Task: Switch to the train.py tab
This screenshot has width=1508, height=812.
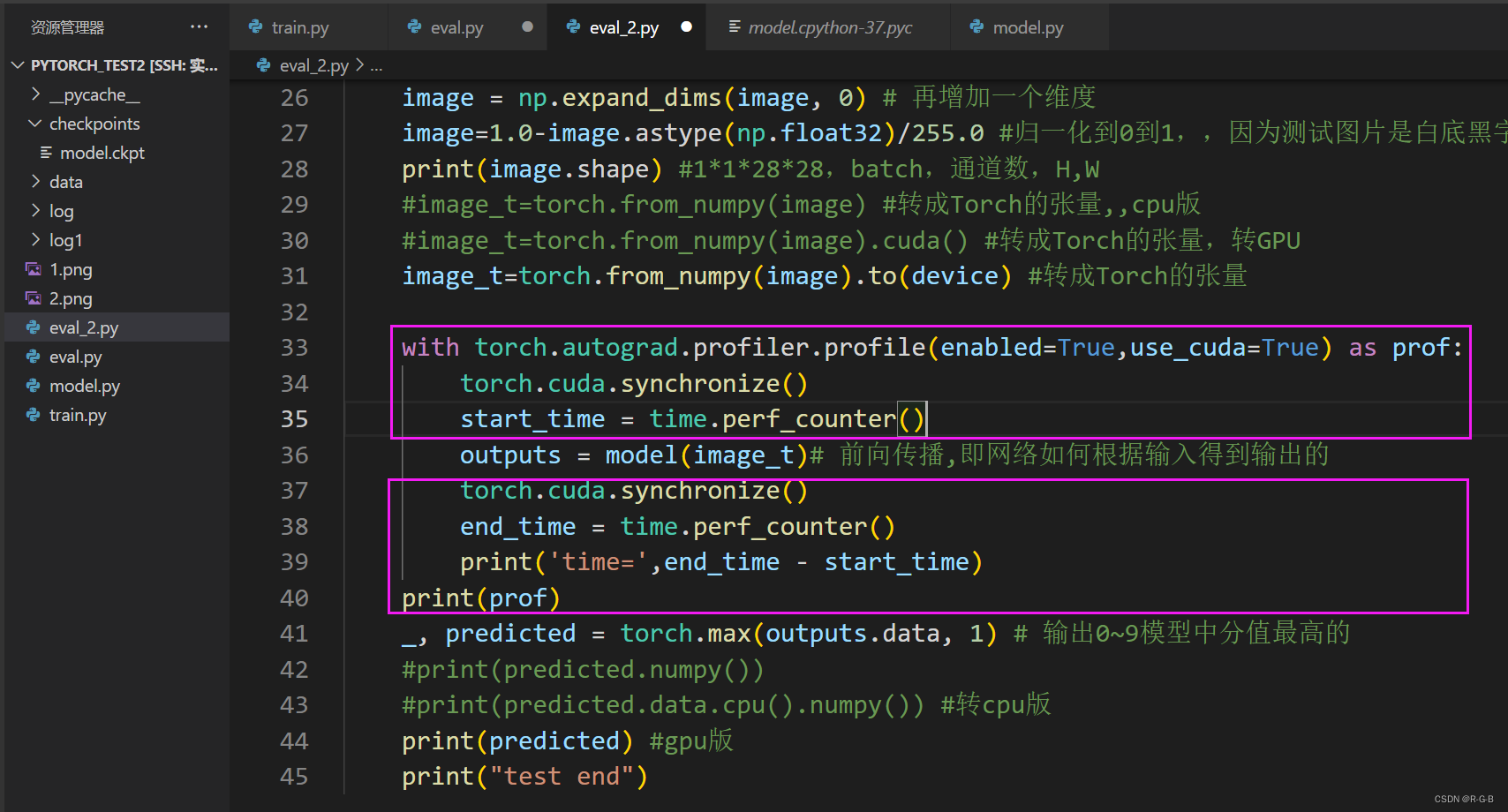Action: pos(309,27)
